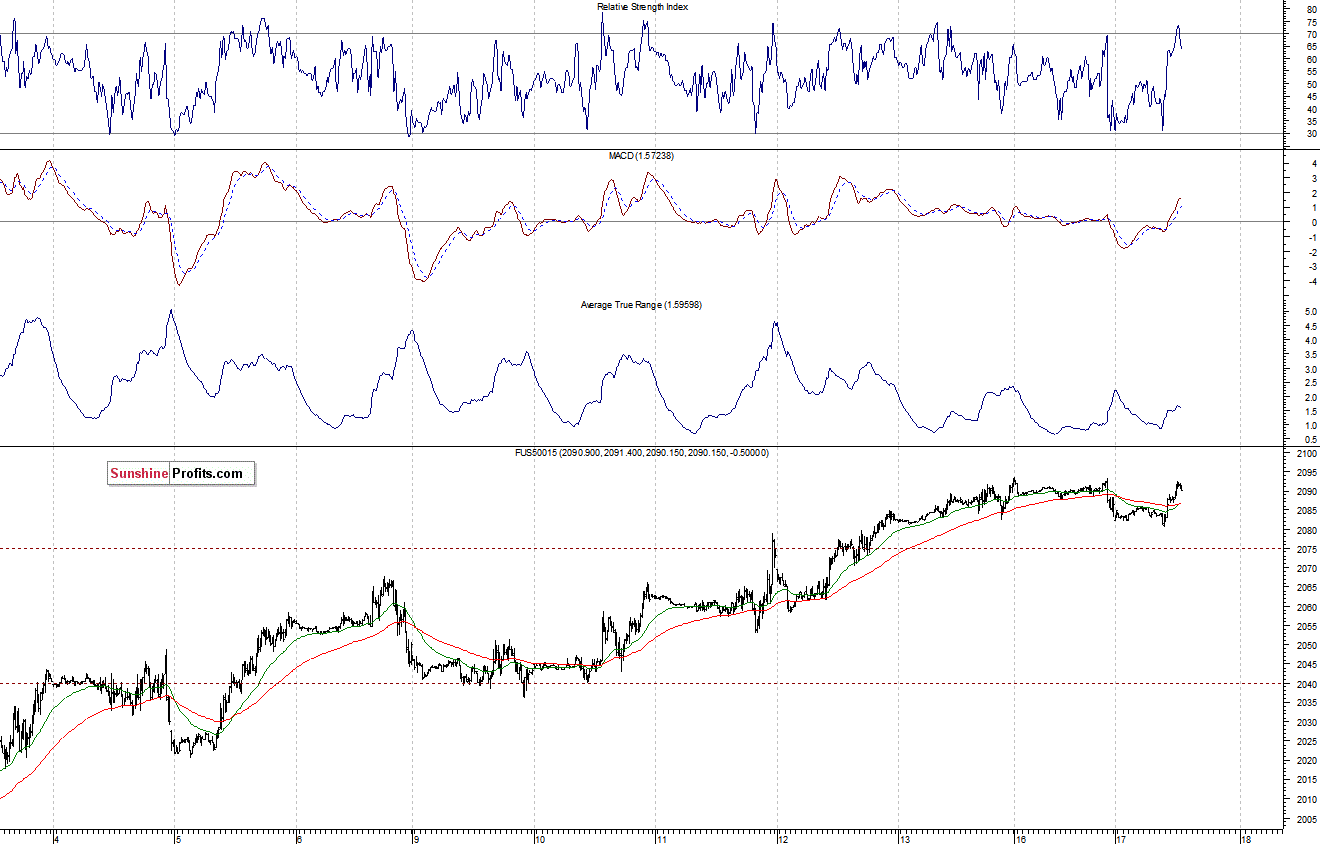Image resolution: width=1320 pixels, height=844 pixels.
Task: Click RSI axis value 80
Action: [x=1311, y=9]
